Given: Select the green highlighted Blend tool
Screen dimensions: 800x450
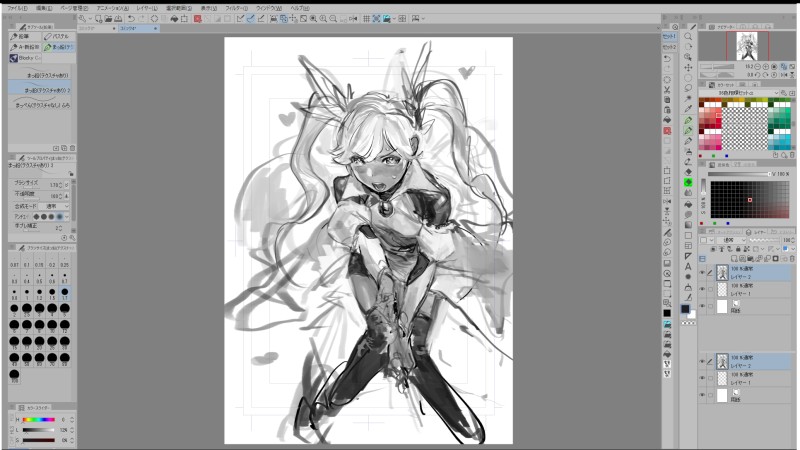Looking at the screenshot, I should [x=688, y=182].
